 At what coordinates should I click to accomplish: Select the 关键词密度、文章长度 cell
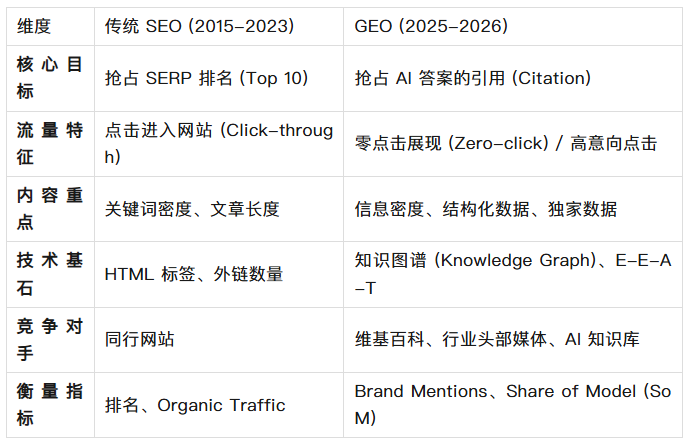(x=193, y=208)
